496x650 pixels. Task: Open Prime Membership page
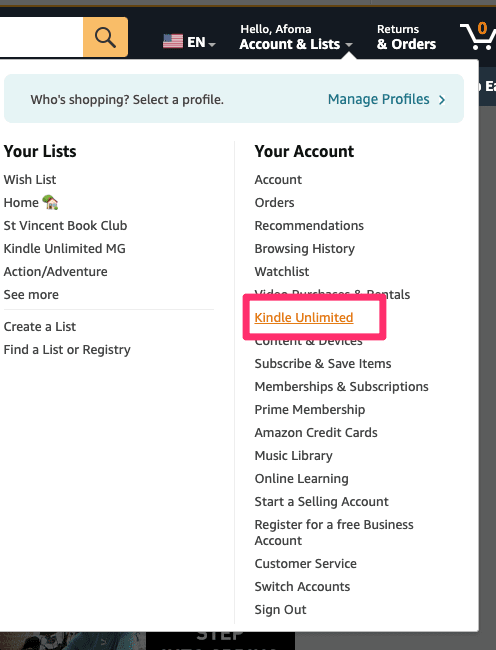(310, 410)
